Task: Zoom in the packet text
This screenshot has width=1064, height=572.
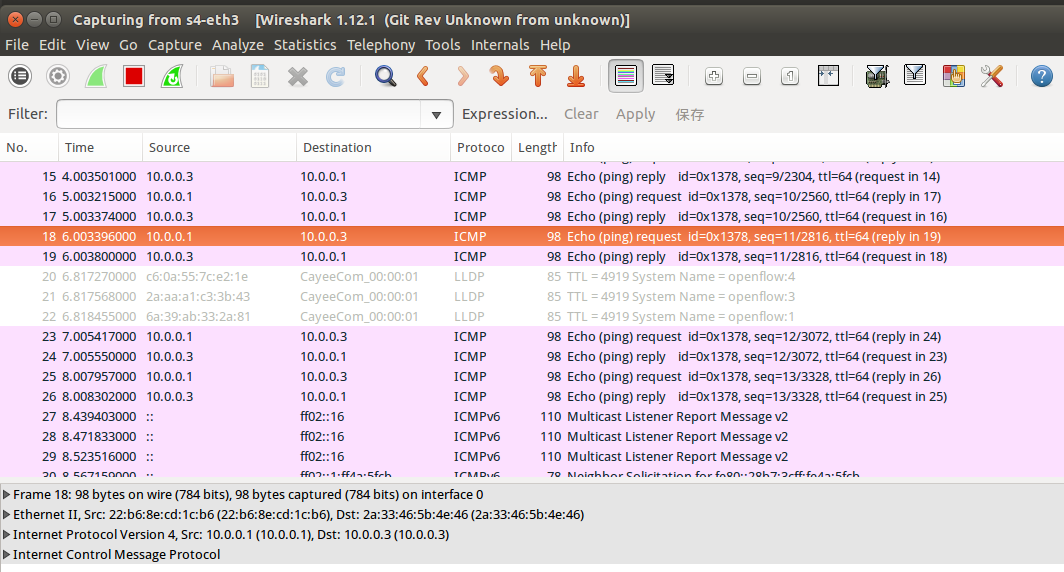Action: click(x=713, y=76)
